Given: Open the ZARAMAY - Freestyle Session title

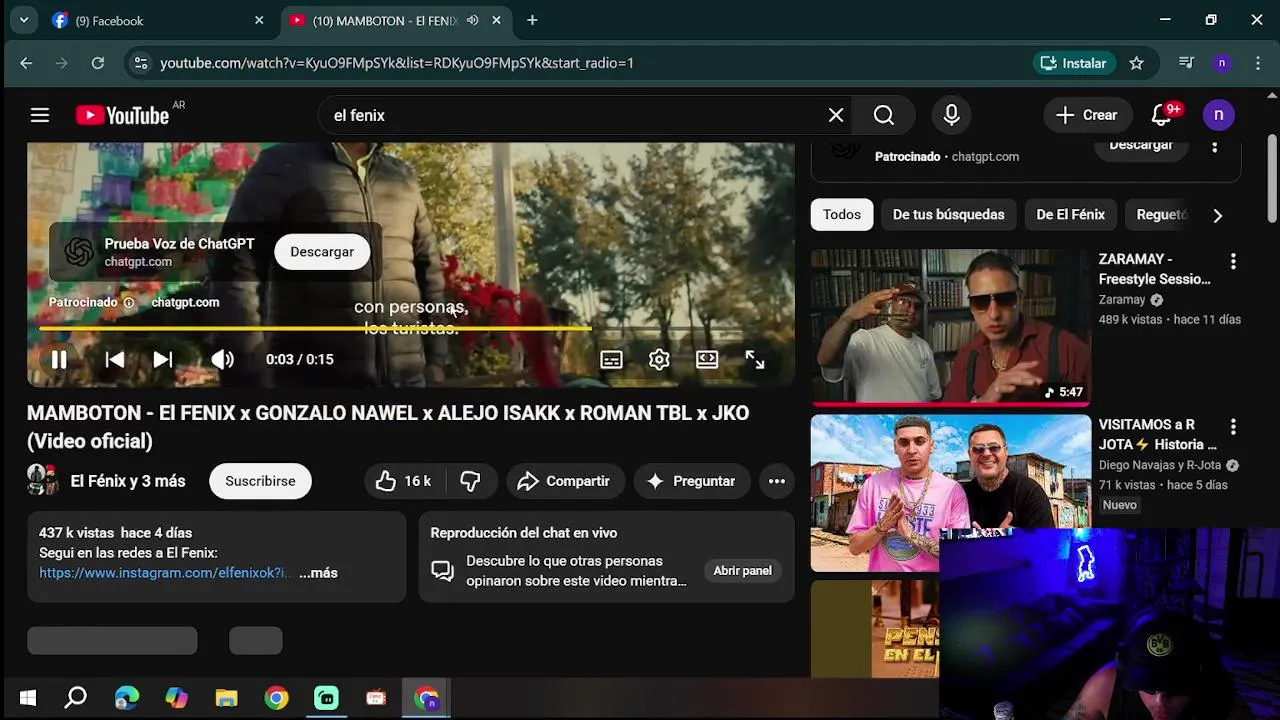Looking at the screenshot, I should 1154,269.
